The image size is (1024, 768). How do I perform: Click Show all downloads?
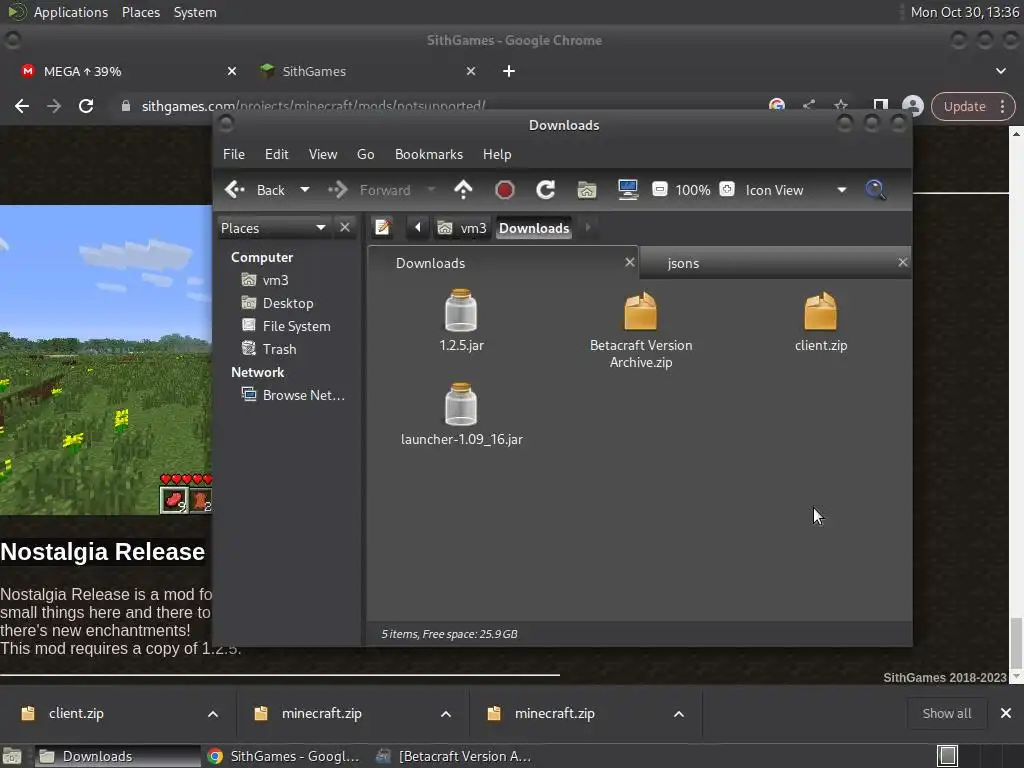click(x=947, y=714)
